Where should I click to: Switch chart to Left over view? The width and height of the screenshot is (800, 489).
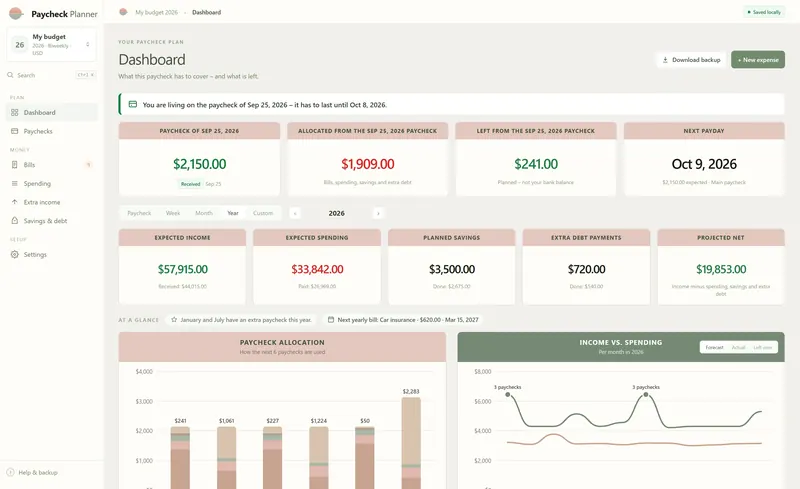pyautogui.click(x=763, y=347)
